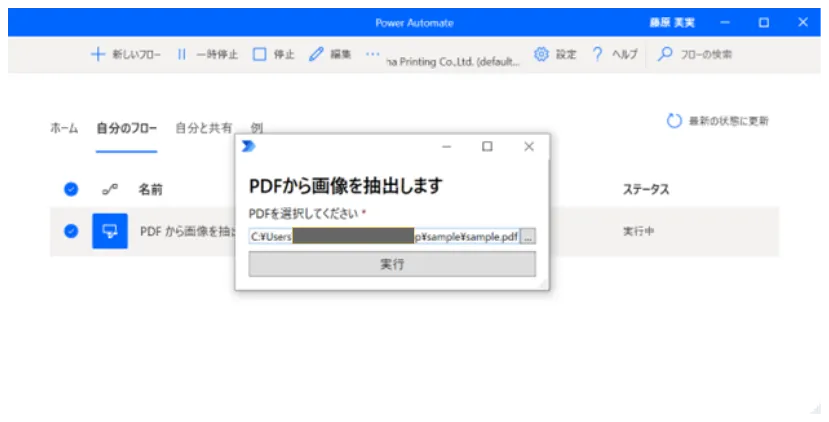
Task: Browse for PDF with the ... button
Action: coord(528,237)
